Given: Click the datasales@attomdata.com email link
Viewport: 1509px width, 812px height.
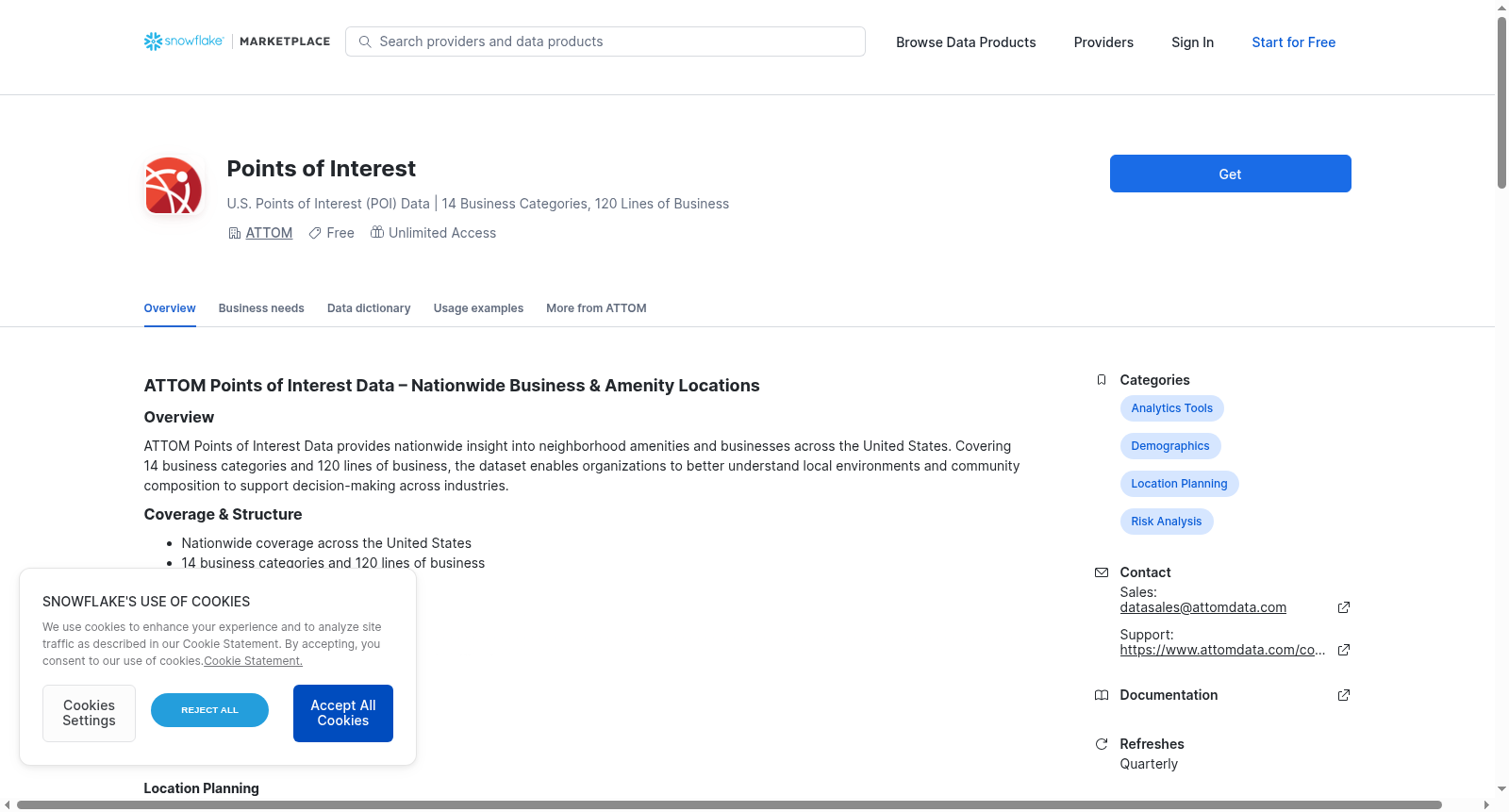Looking at the screenshot, I should [1202, 607].
